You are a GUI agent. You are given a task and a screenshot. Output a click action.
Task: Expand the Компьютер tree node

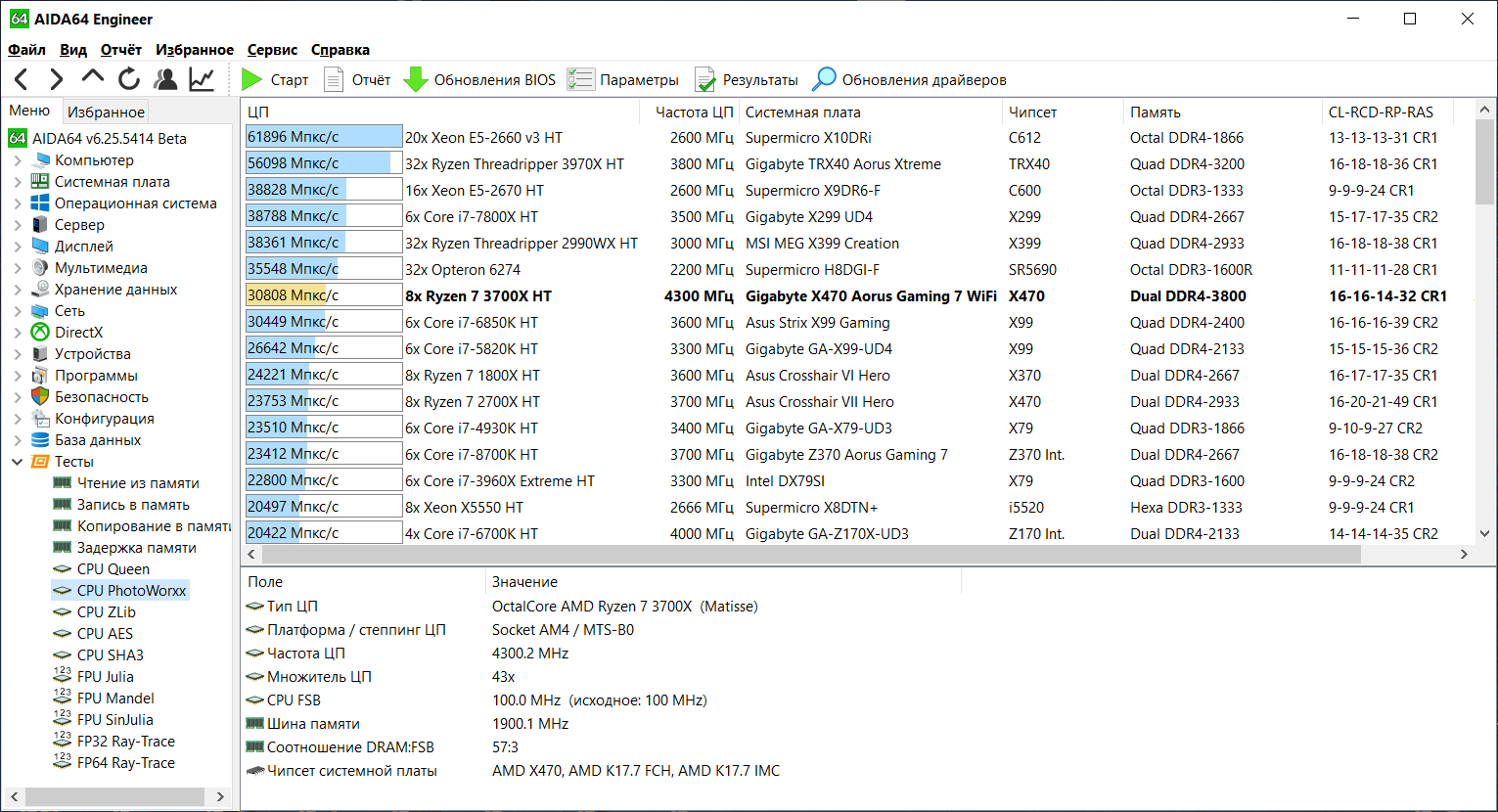pos(18,160)
